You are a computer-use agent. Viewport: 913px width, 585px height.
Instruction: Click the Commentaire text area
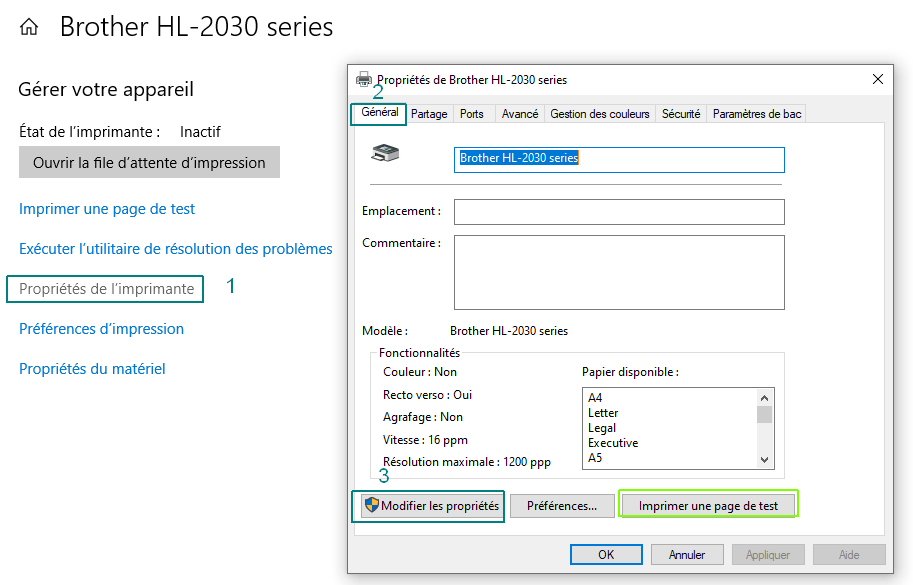coord(619,272)
